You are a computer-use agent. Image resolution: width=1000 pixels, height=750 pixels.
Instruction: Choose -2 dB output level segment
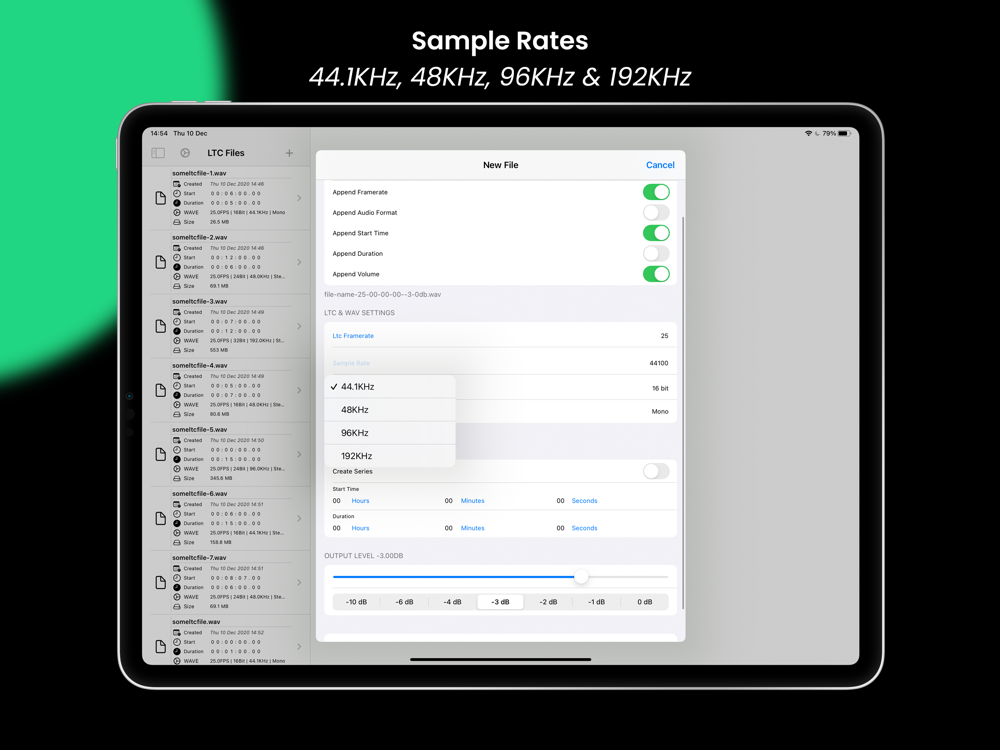coord(548,602)
